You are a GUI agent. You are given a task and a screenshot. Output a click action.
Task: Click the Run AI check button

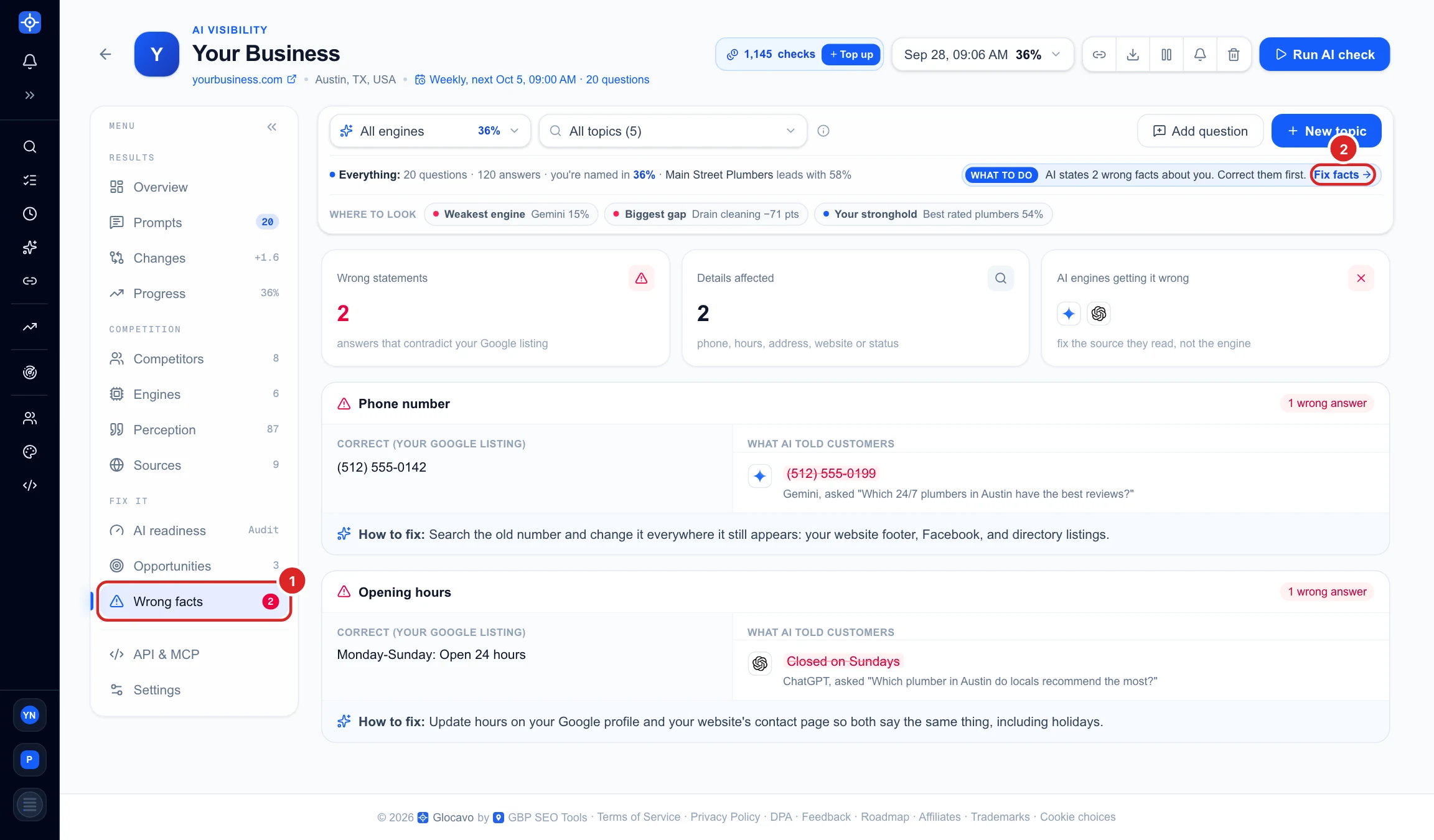click(1324, 54)
